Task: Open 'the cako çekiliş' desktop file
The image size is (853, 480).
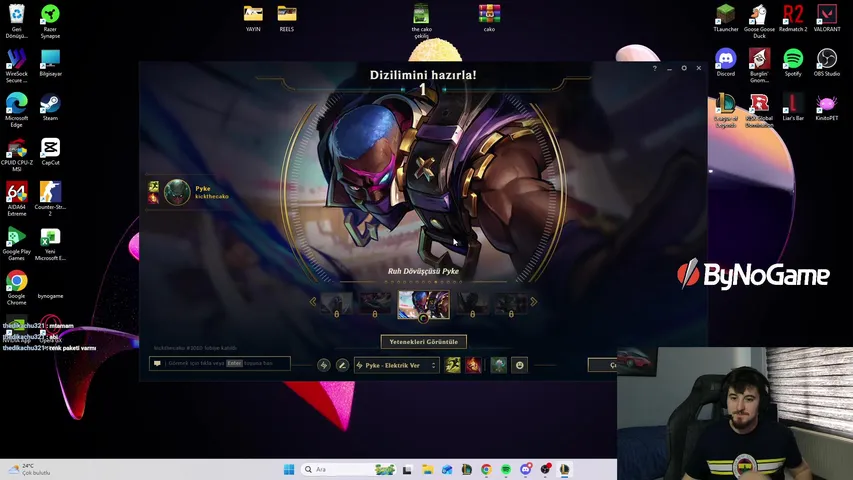Action: pos(422,21)
